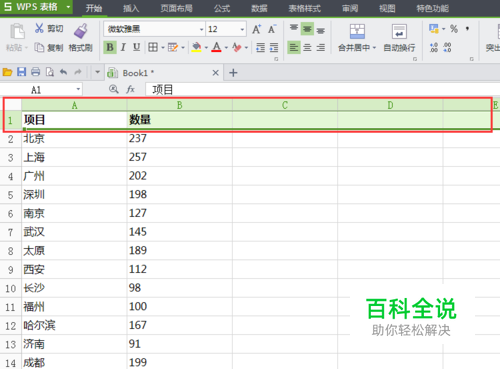This screenshot has height=369, width=500.
Task: Select the Format Painter (格式刷) brush
Action: click(x=81, y=31)
